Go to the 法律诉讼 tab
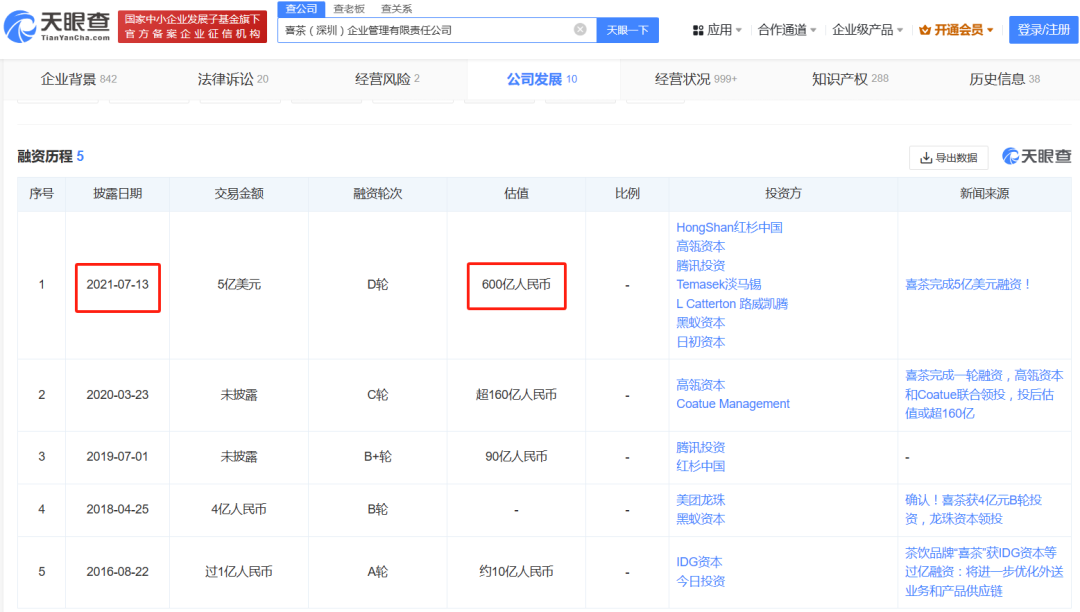The width and height of the screenshot is (1080, 612). tap(233, 79)
